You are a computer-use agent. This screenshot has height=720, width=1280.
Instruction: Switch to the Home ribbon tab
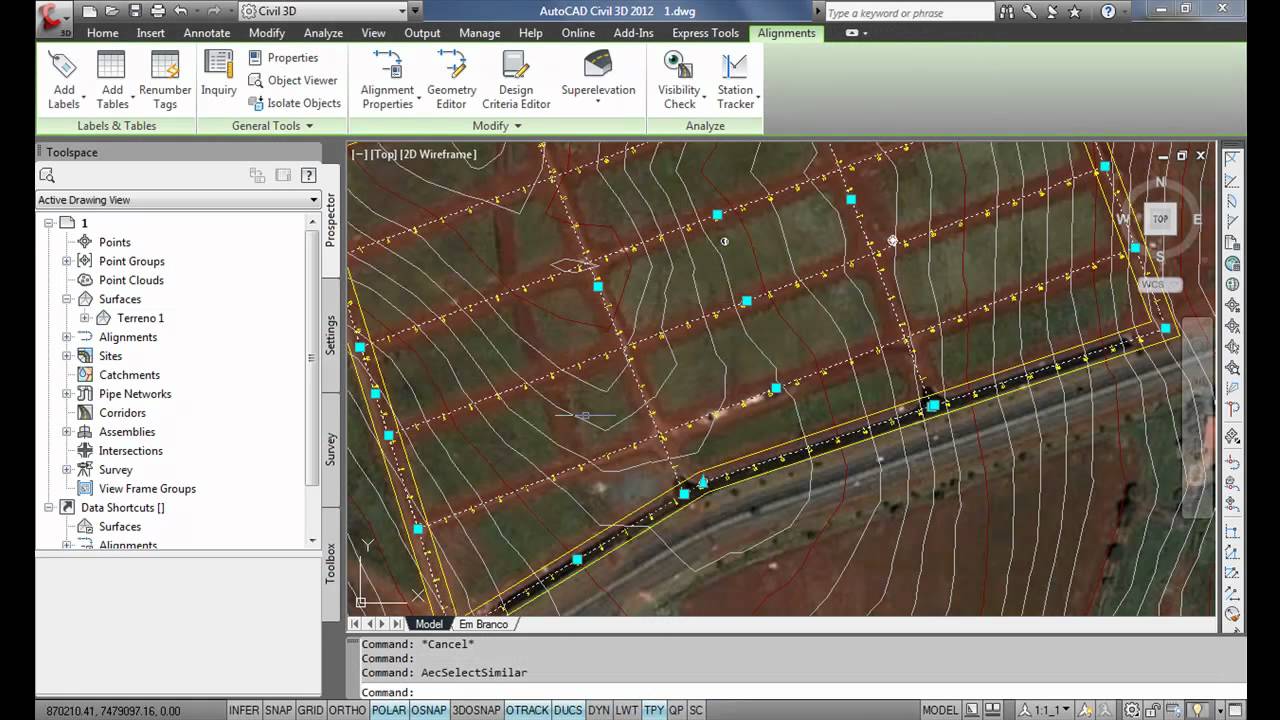pyautogui.click(x=103, y=33)
